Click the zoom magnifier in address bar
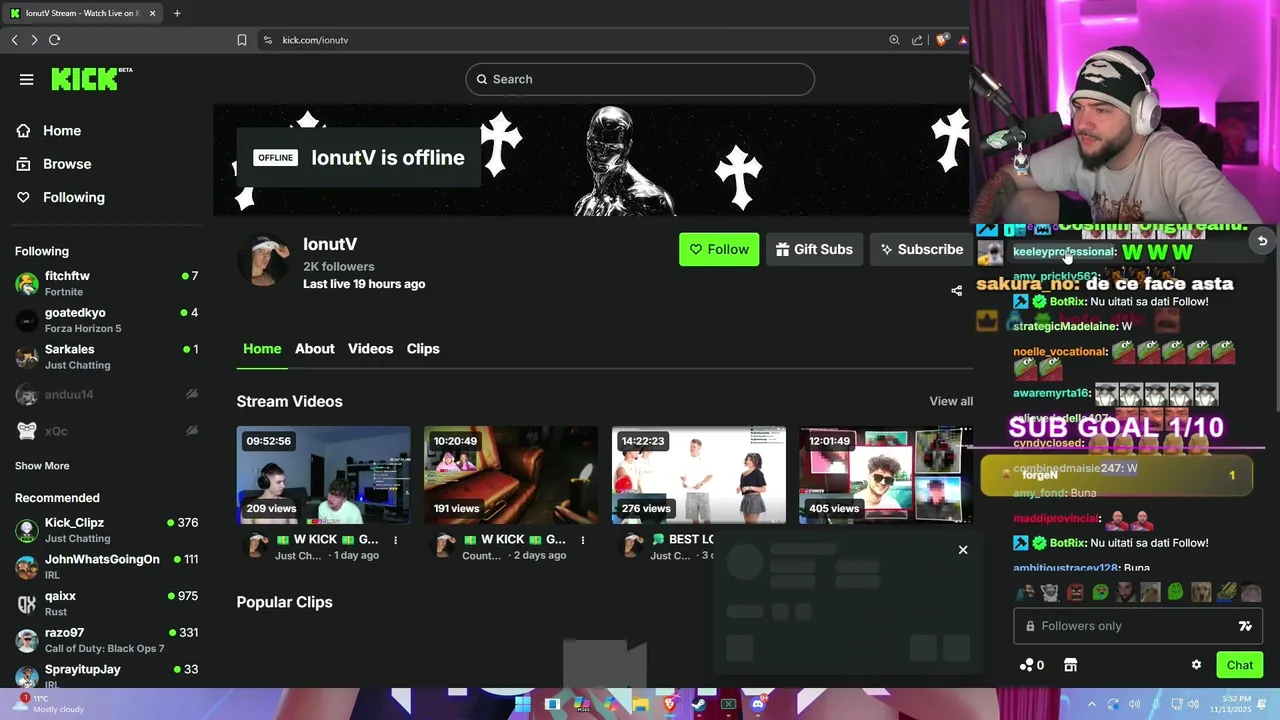Viewport: 1280px width, 720px height. [x=894, y=40]
